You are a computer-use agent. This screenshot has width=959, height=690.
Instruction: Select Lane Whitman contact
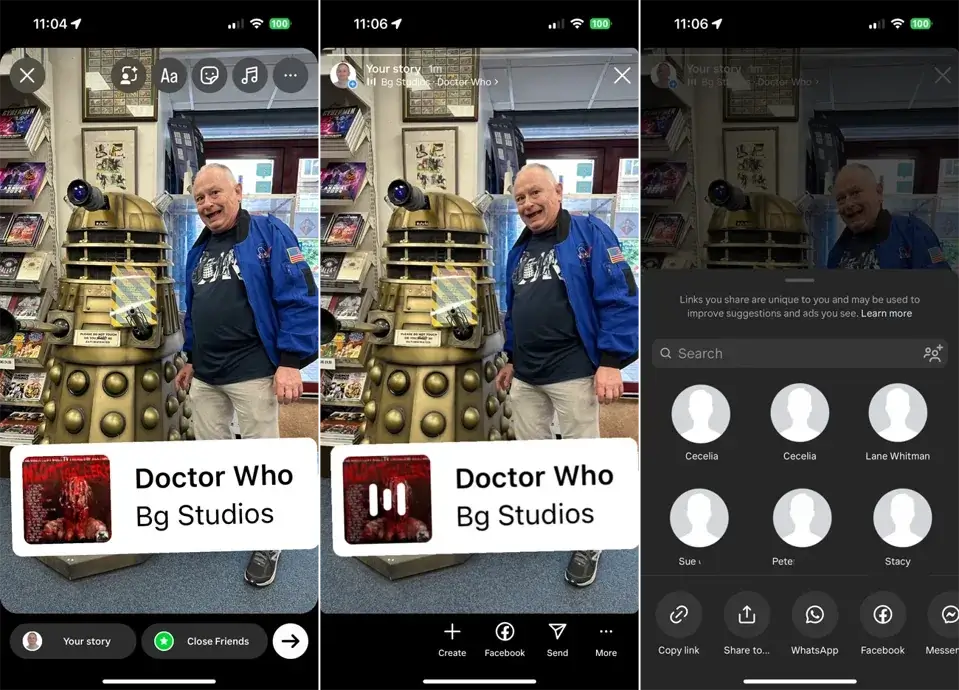pos(897,422)
